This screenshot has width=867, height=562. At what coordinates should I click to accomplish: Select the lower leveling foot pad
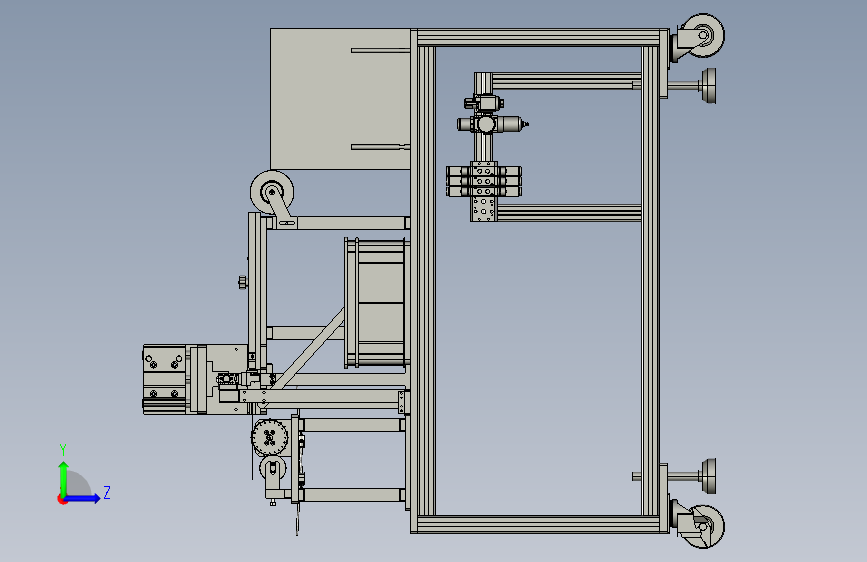[x=709, y=476]
